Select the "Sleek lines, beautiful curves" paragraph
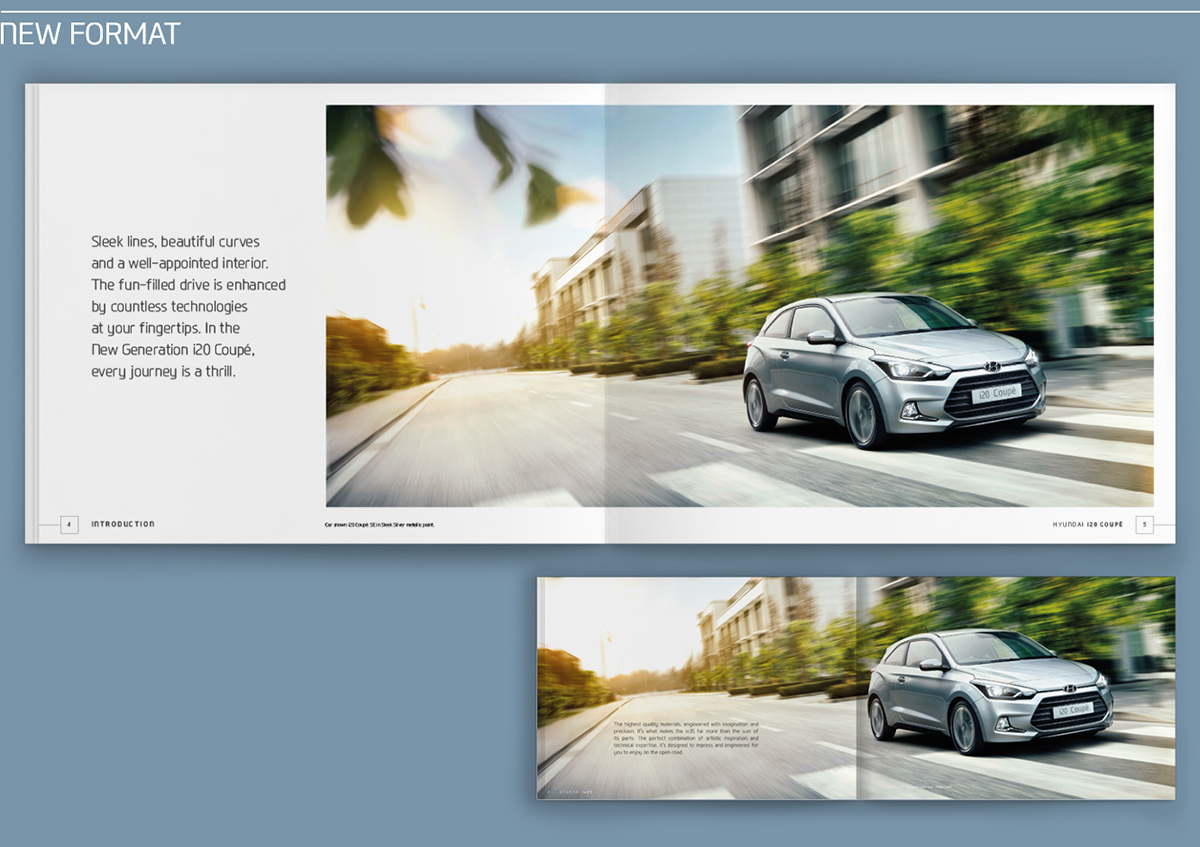 [x=188, y=306]
